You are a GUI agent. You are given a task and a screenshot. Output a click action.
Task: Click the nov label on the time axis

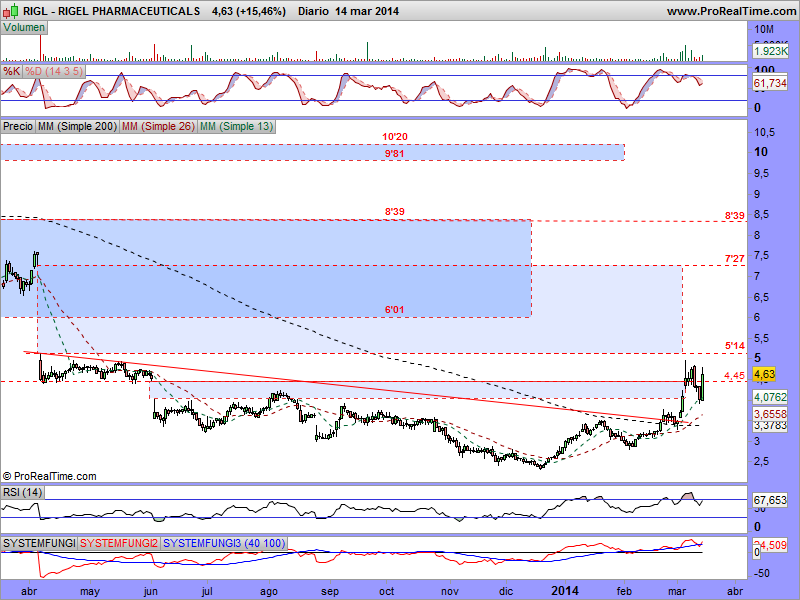pyautogui.click(x=449, y=591)
